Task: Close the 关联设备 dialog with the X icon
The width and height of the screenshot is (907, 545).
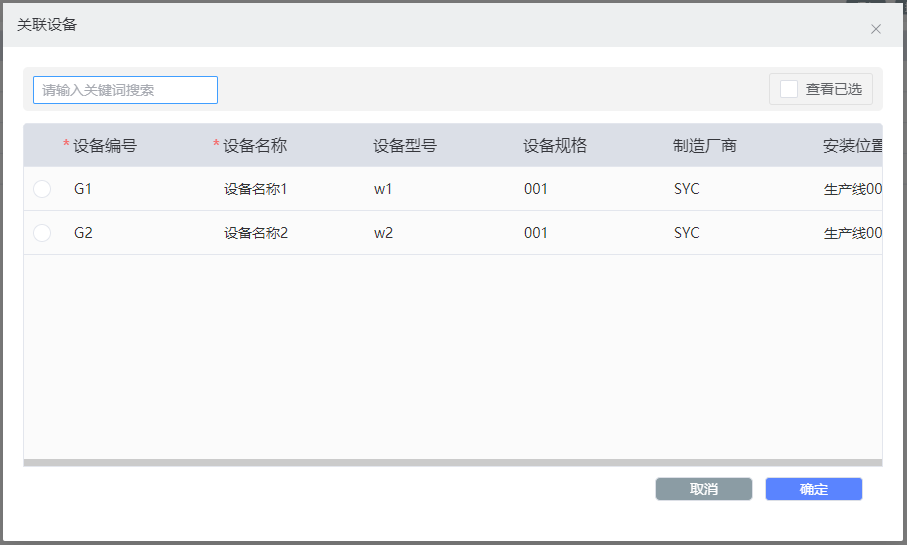Action: pos(876,29)
